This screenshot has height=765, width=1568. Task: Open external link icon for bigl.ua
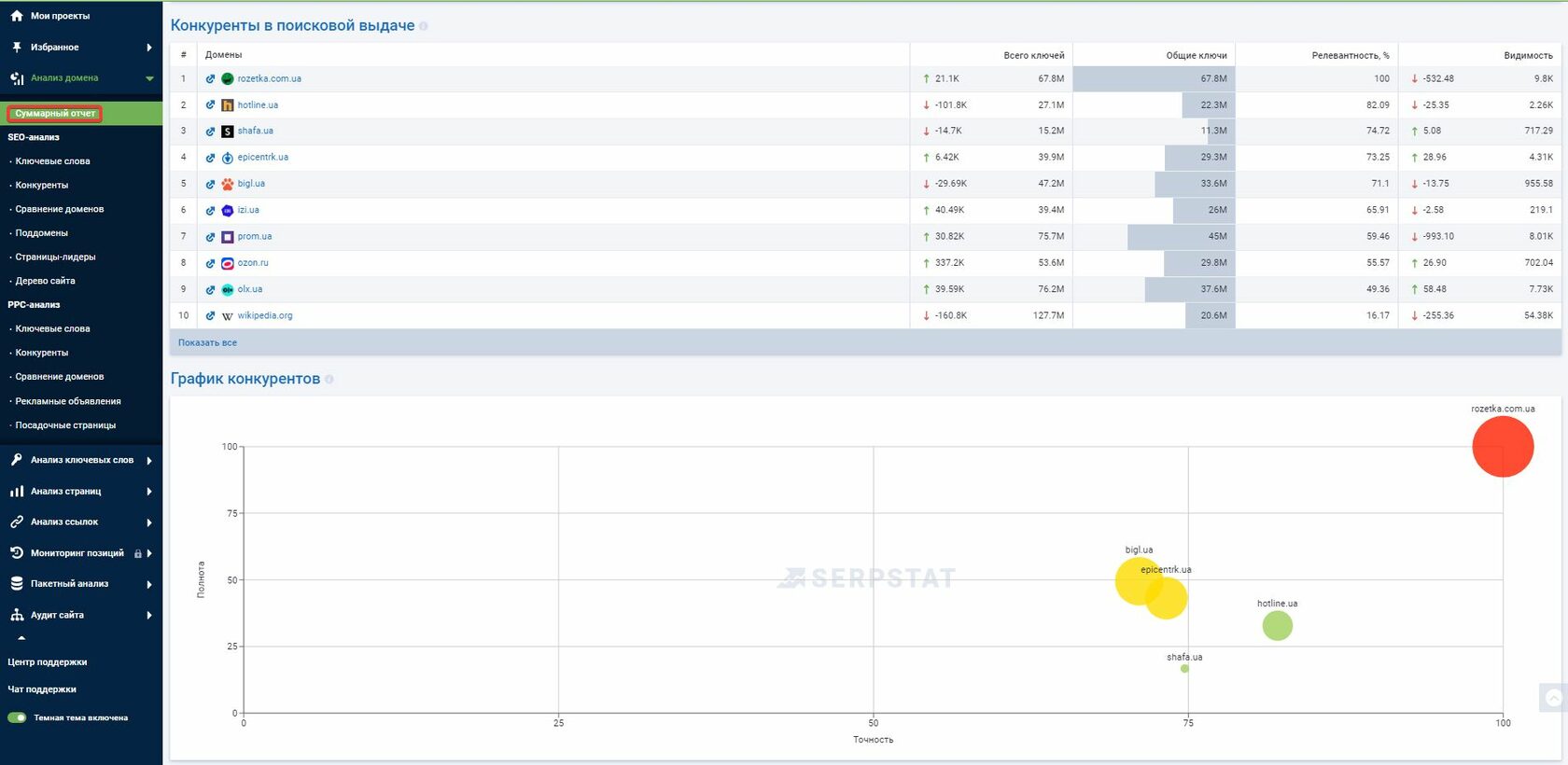coord(211,184)
